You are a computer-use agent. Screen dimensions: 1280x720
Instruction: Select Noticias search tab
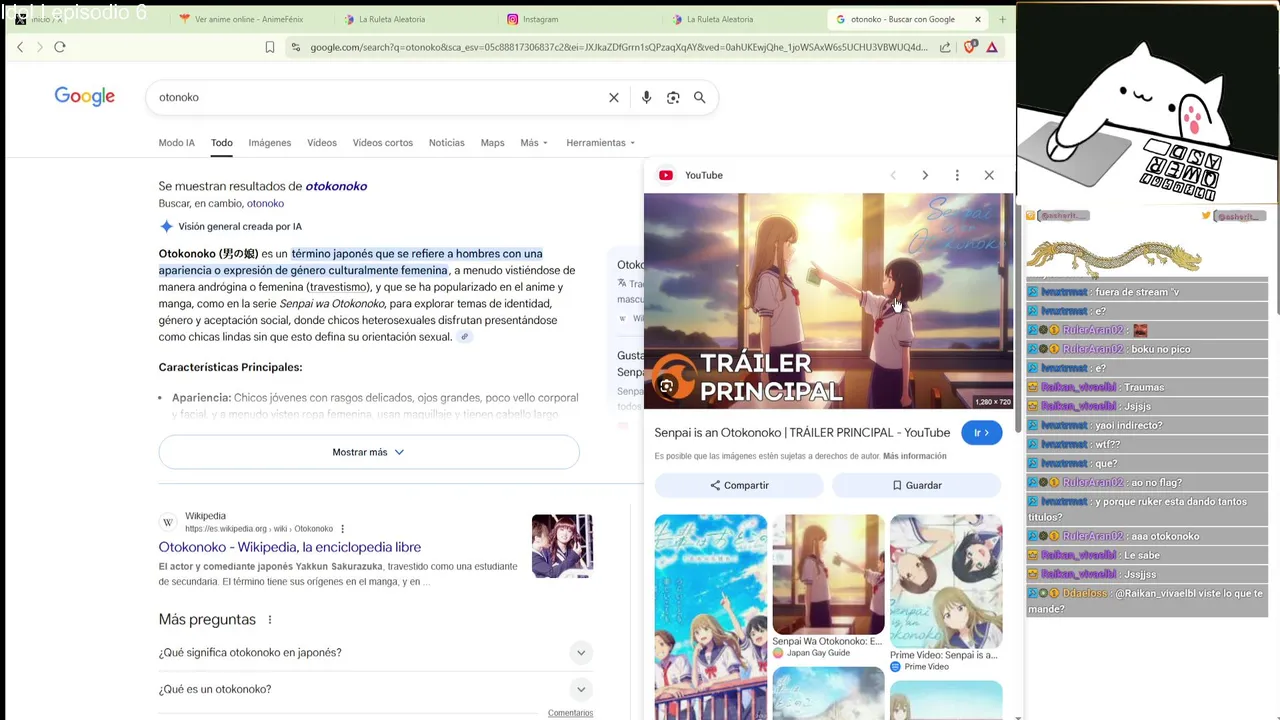pyautogui.click(x=447, y=143)
